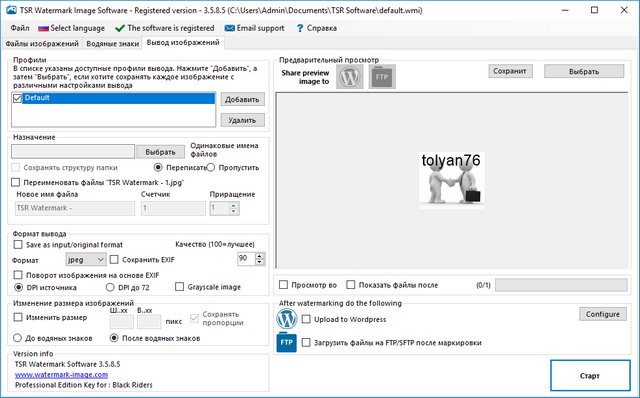
Task: Click the blue question mark help icon
Action: 300,28
